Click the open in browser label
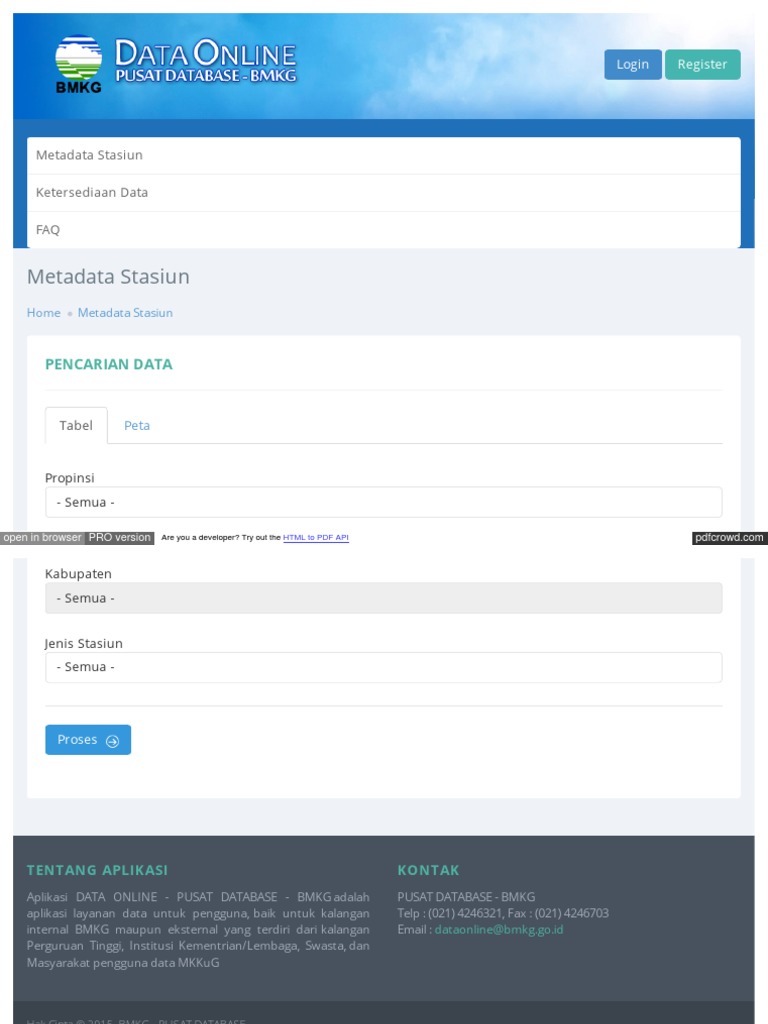Image resolution: width=768 pixels, height=1024 pixels. [x=42, y=538]
